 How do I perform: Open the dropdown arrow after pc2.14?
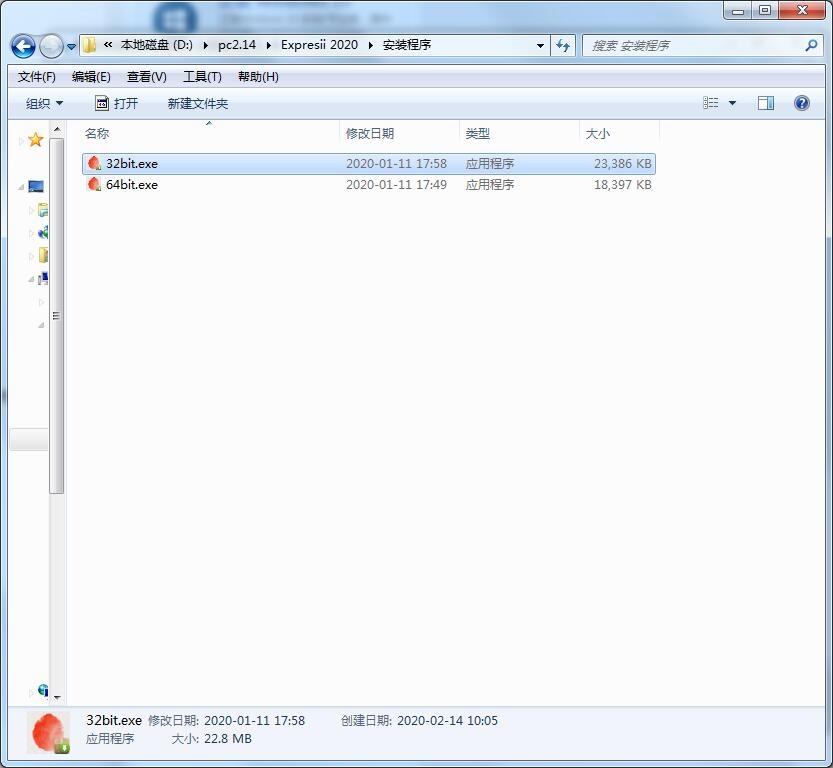[x=269, y=46]
